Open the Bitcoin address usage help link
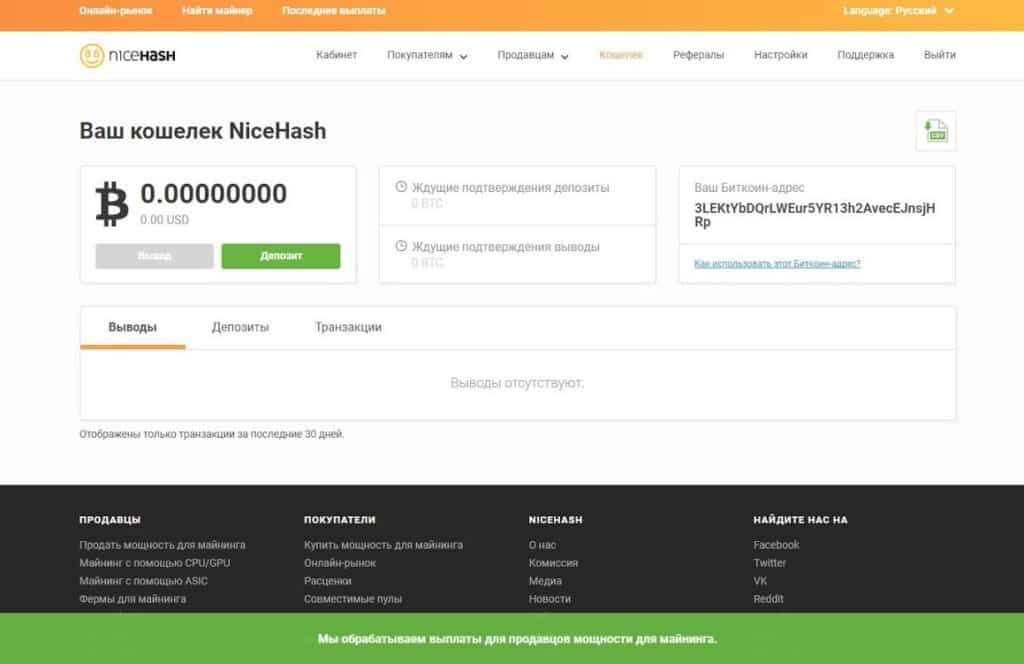This screenshot has height=664, width=1024. [x=777, y=264]
